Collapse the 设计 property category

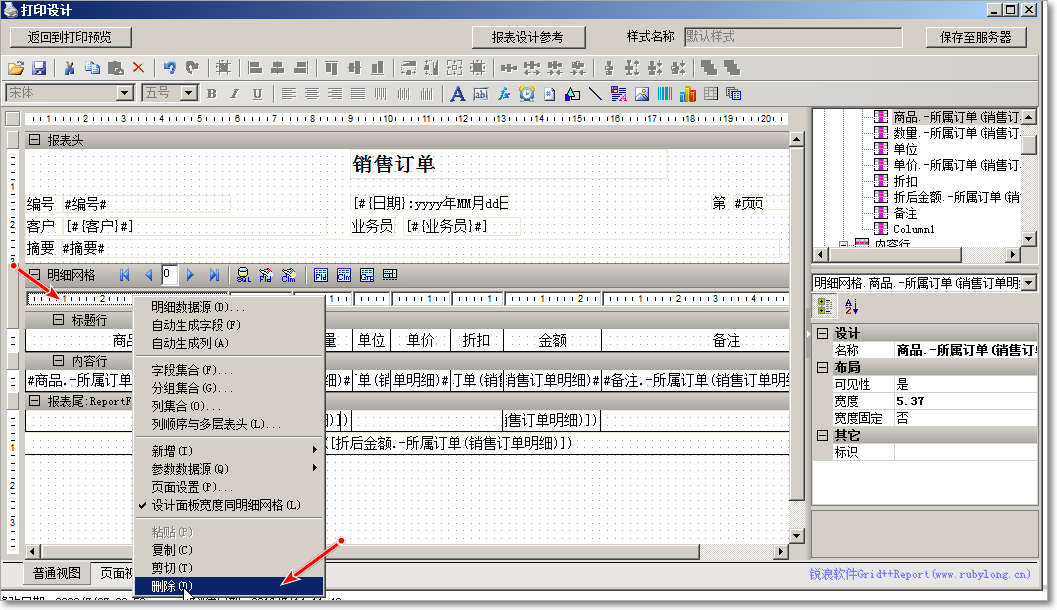tap(822, 333)
